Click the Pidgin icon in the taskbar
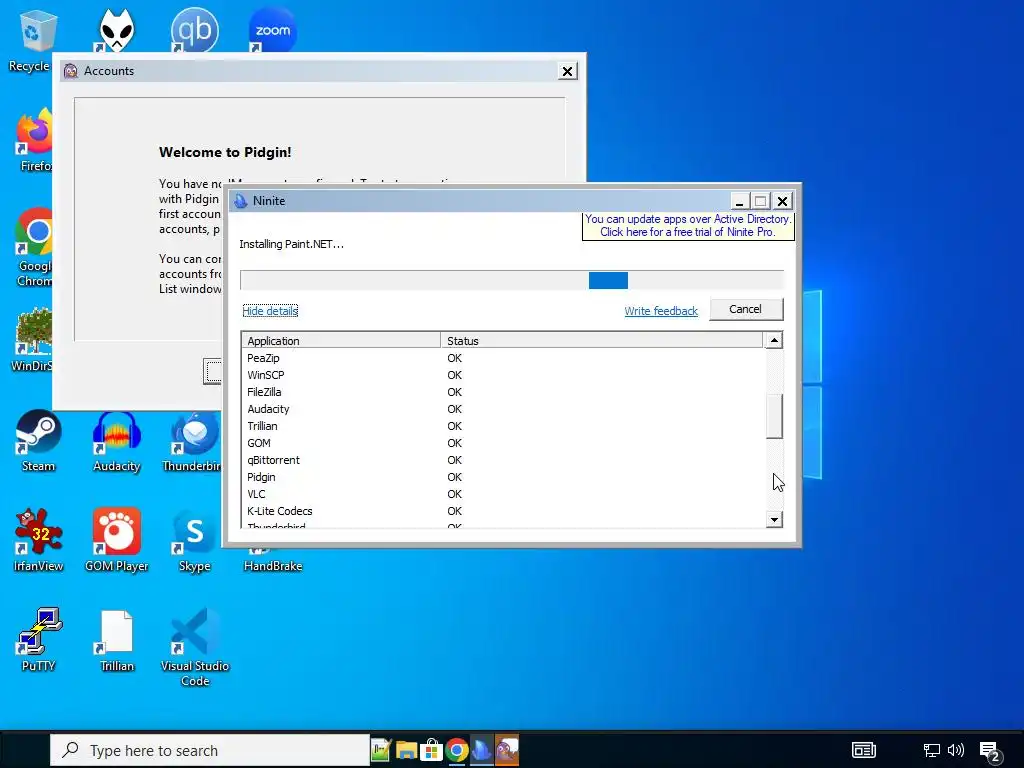Screen dimensions: 1024x768 (x=507, y=750)
